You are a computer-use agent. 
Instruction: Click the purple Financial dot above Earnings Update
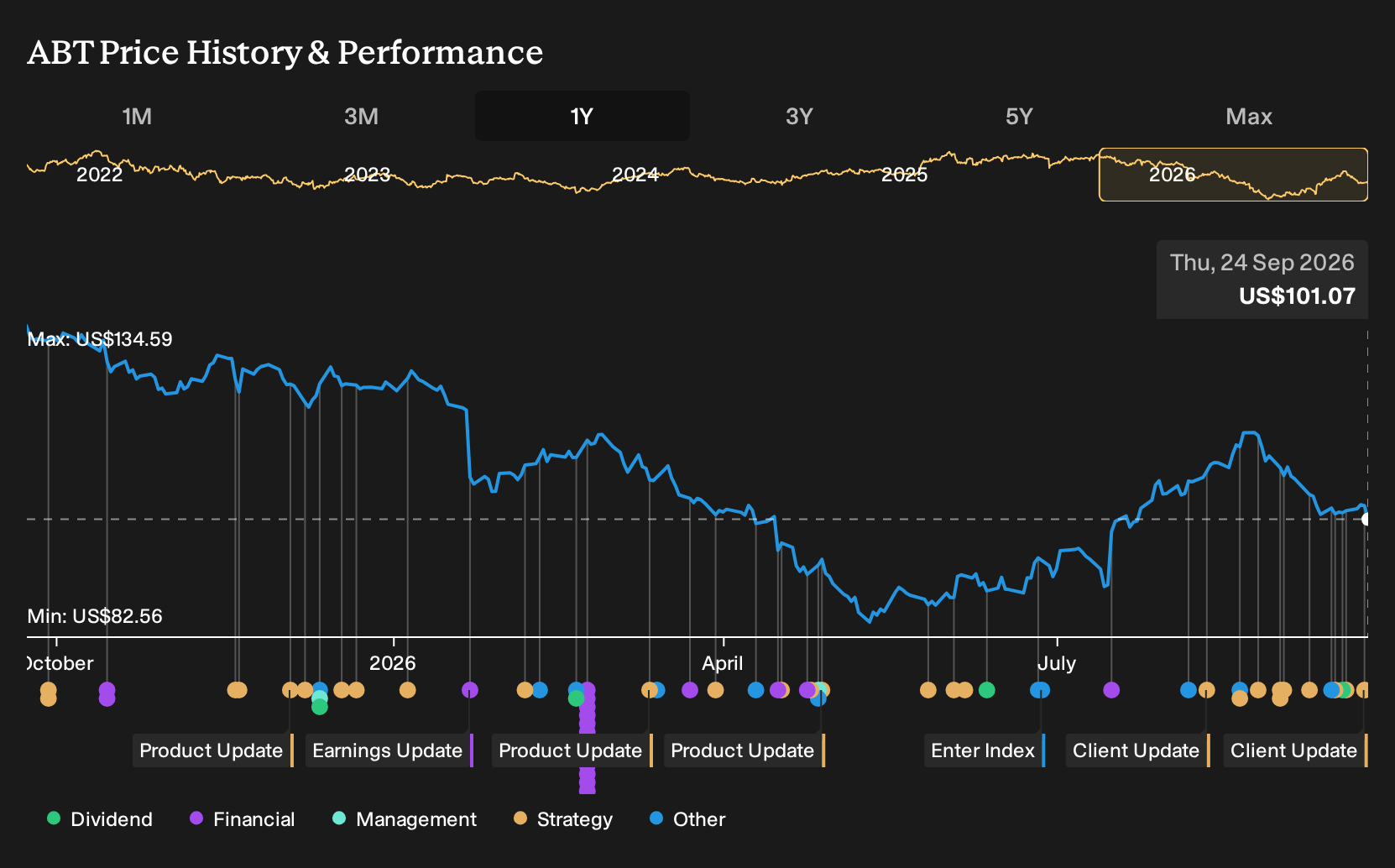(470, 690)
